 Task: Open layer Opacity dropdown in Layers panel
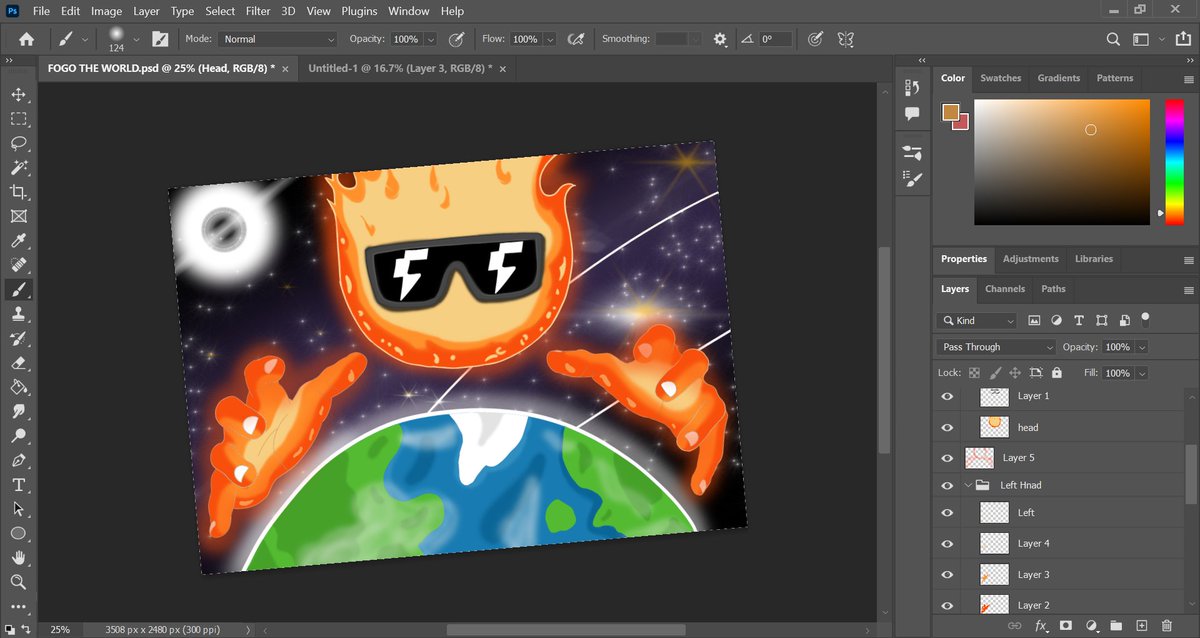[1142, 347]
